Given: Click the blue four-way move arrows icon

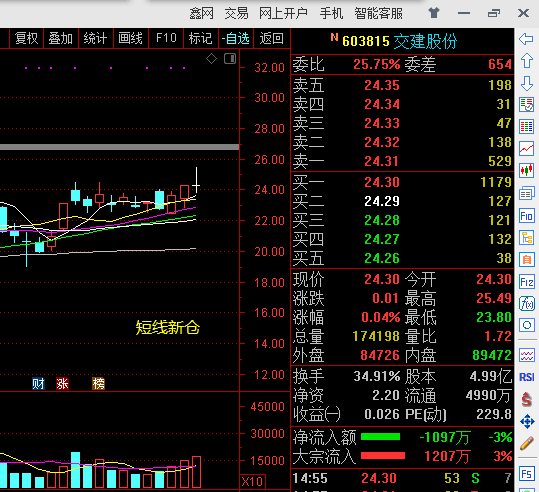Looking at the screenshot, I should click(x=526, y=422).
